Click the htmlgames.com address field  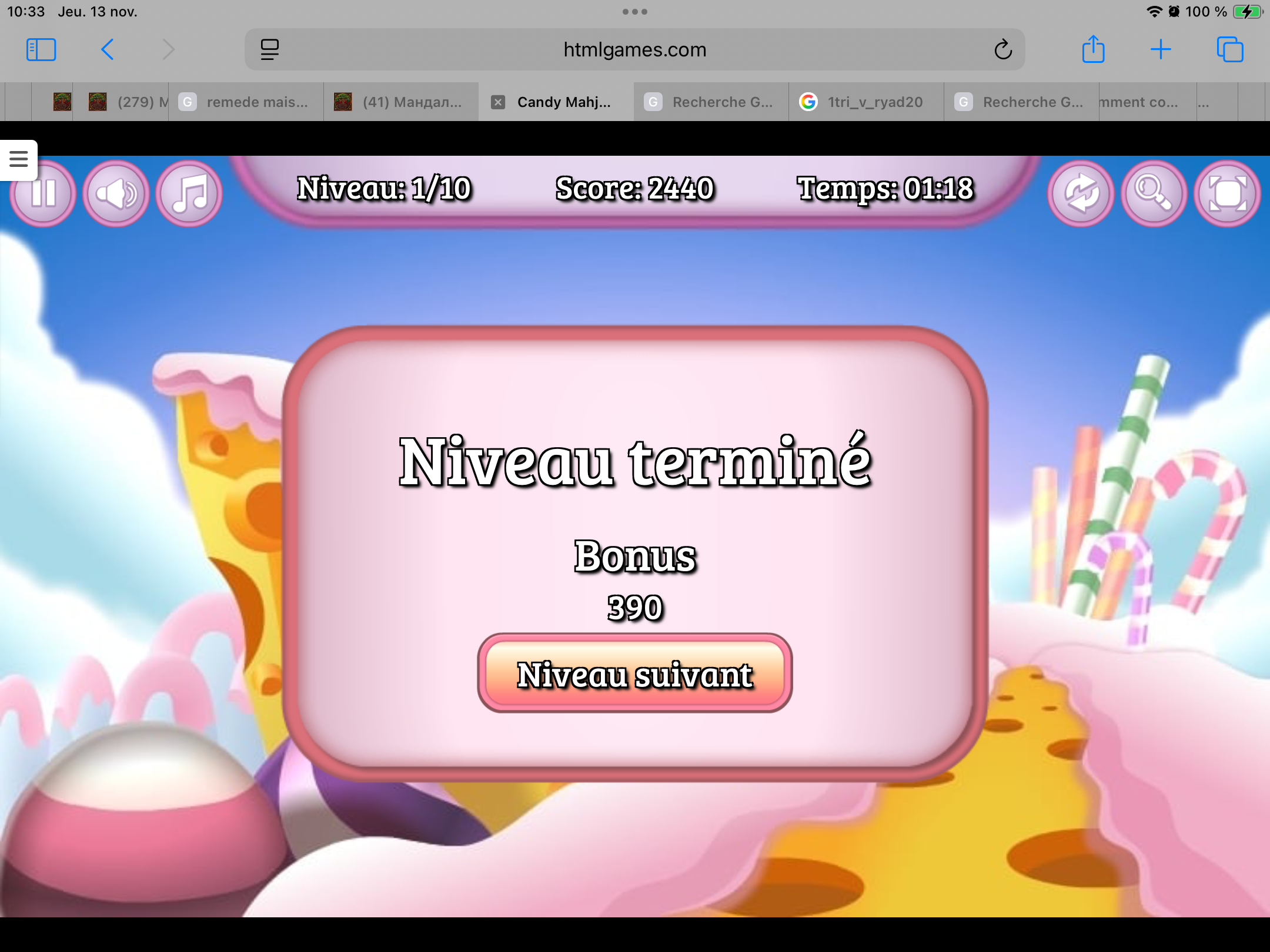634,50
